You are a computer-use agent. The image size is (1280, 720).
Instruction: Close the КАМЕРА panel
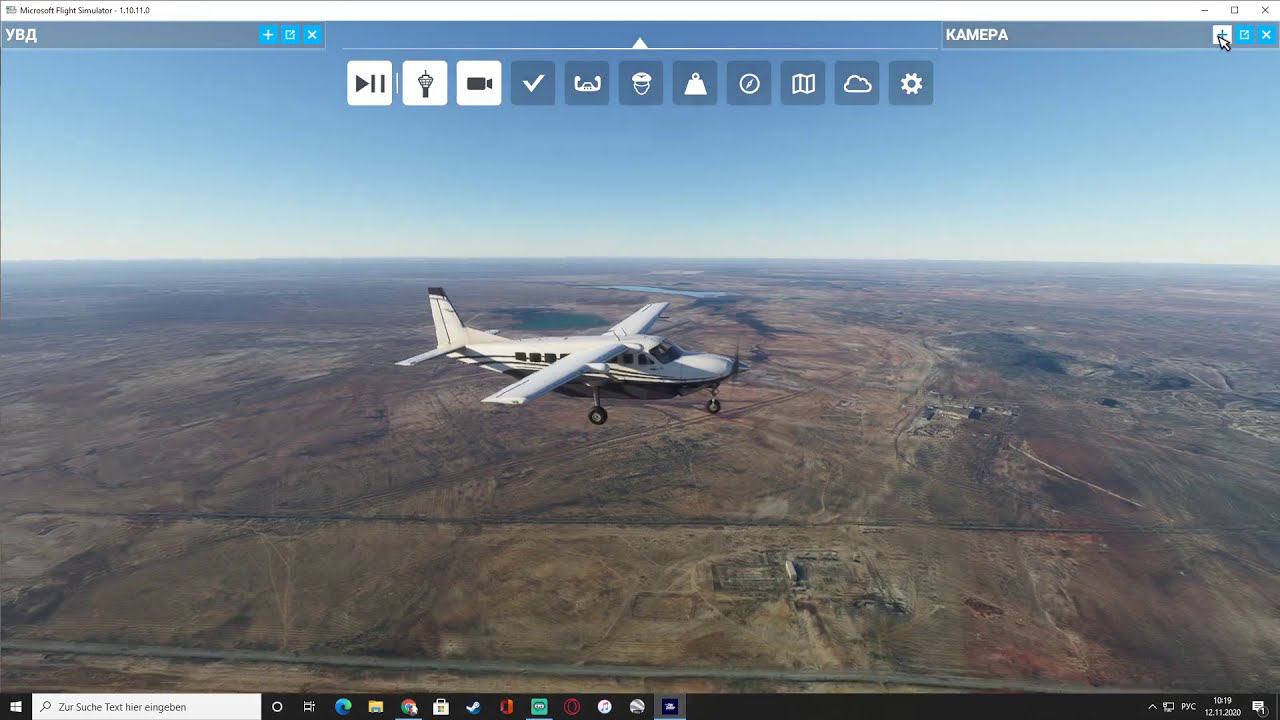1266,35
